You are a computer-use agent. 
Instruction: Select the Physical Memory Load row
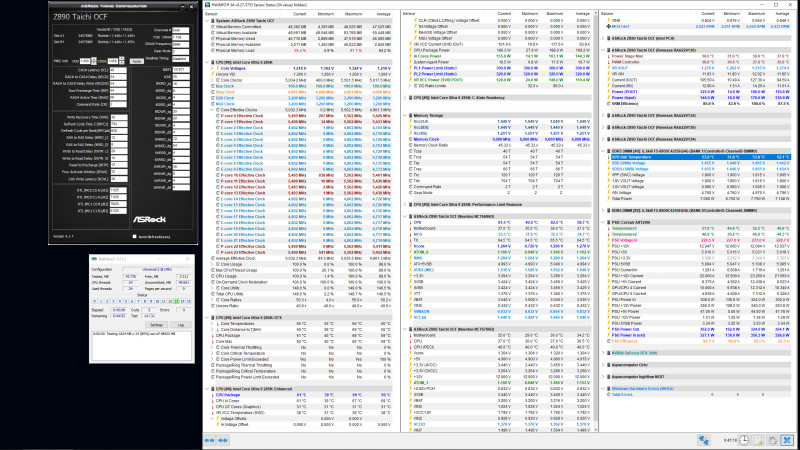(301, 51)
